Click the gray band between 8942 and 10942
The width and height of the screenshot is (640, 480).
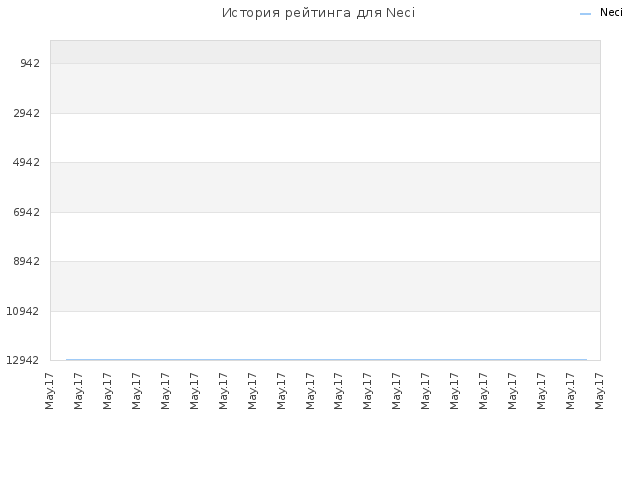pos(325,286)
